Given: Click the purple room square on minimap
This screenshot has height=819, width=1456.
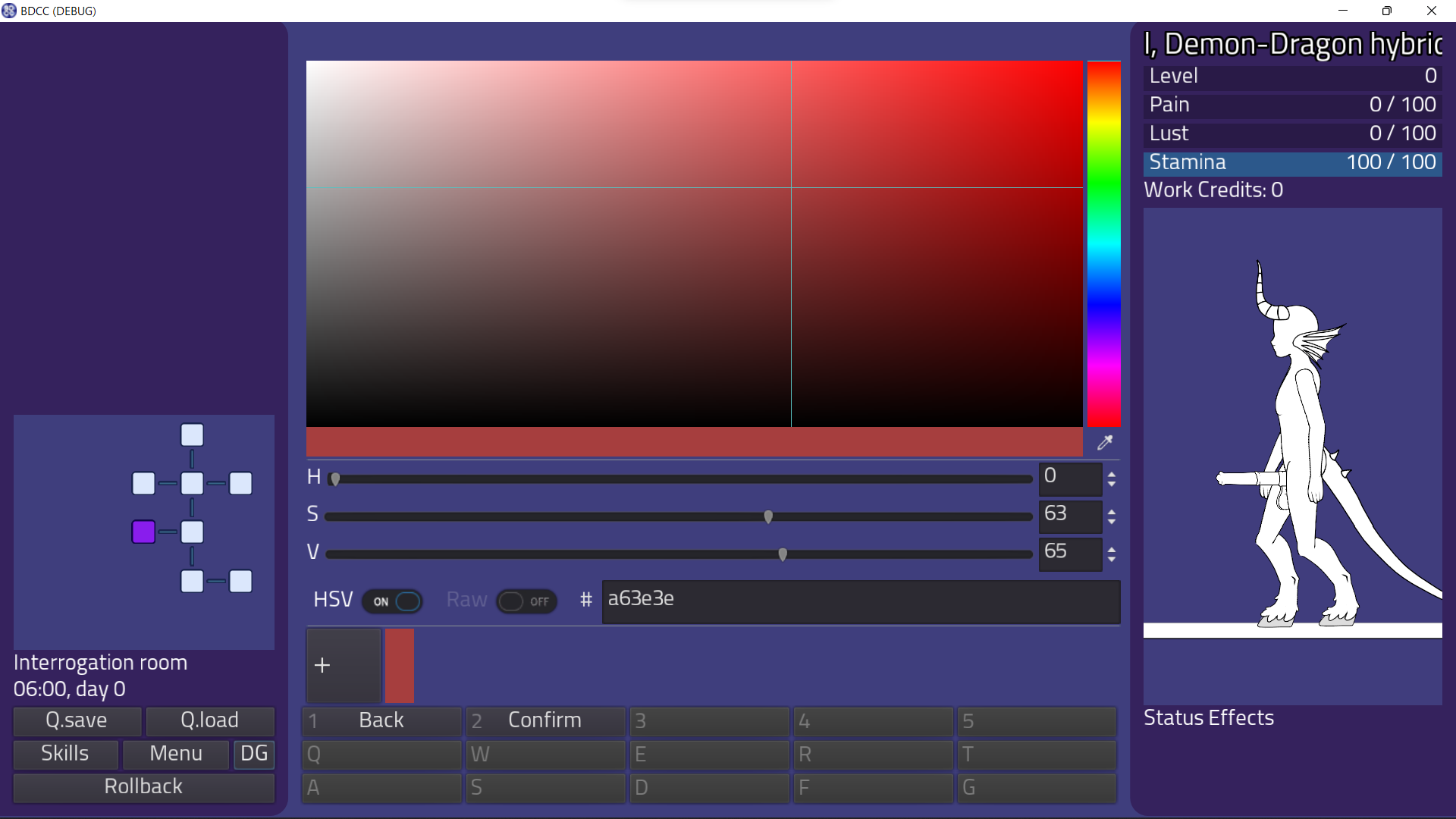Looking at the screenshot, I should point(143,532).
